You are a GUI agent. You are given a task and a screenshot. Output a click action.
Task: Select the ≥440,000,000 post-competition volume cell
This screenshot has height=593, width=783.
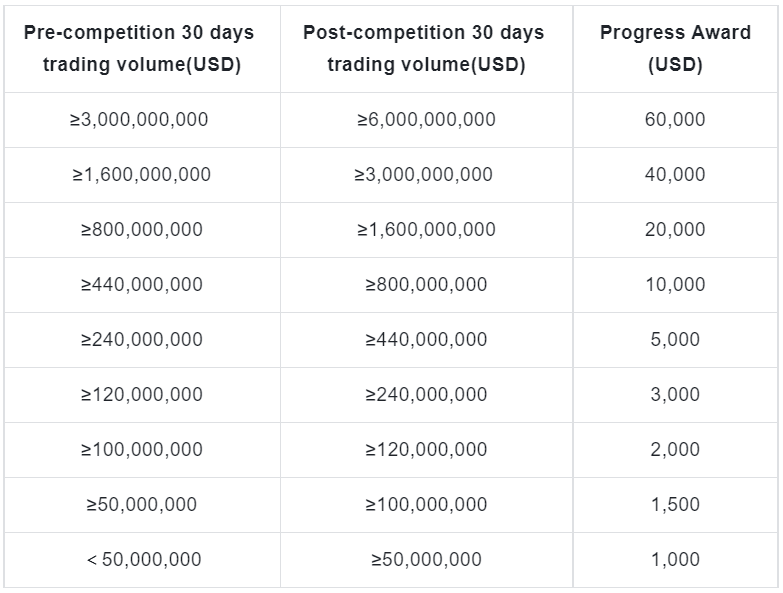tap(426, 339)
